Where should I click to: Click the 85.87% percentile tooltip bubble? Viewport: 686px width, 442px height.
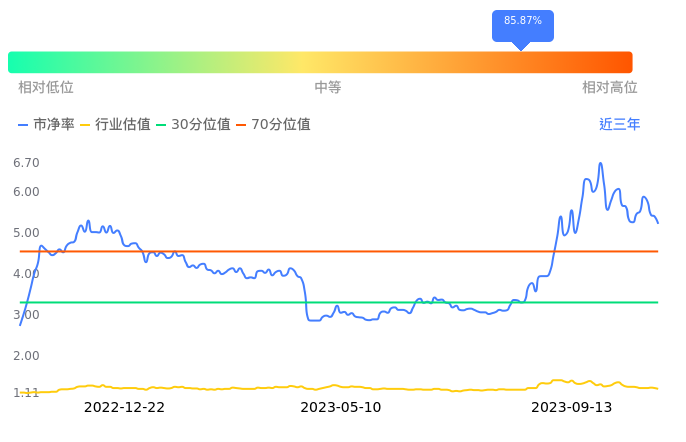[522, 22]
